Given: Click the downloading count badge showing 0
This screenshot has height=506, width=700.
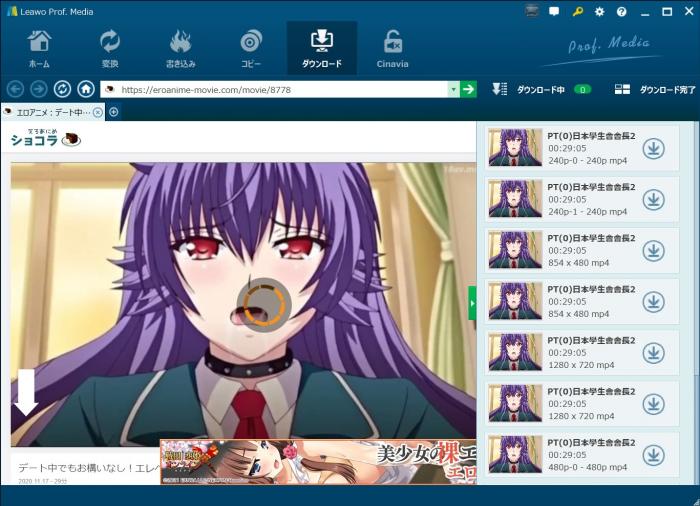Looking at the screenshot, I should tap(582, 90).
